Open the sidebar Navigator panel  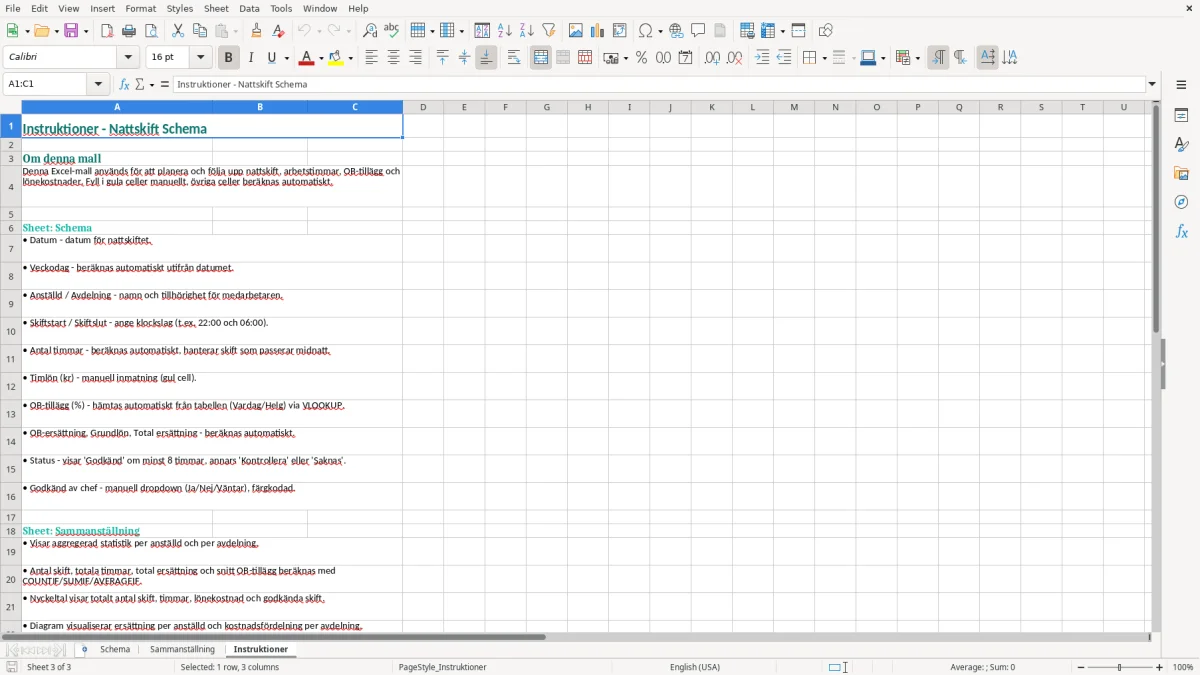tap(1181, 202)
